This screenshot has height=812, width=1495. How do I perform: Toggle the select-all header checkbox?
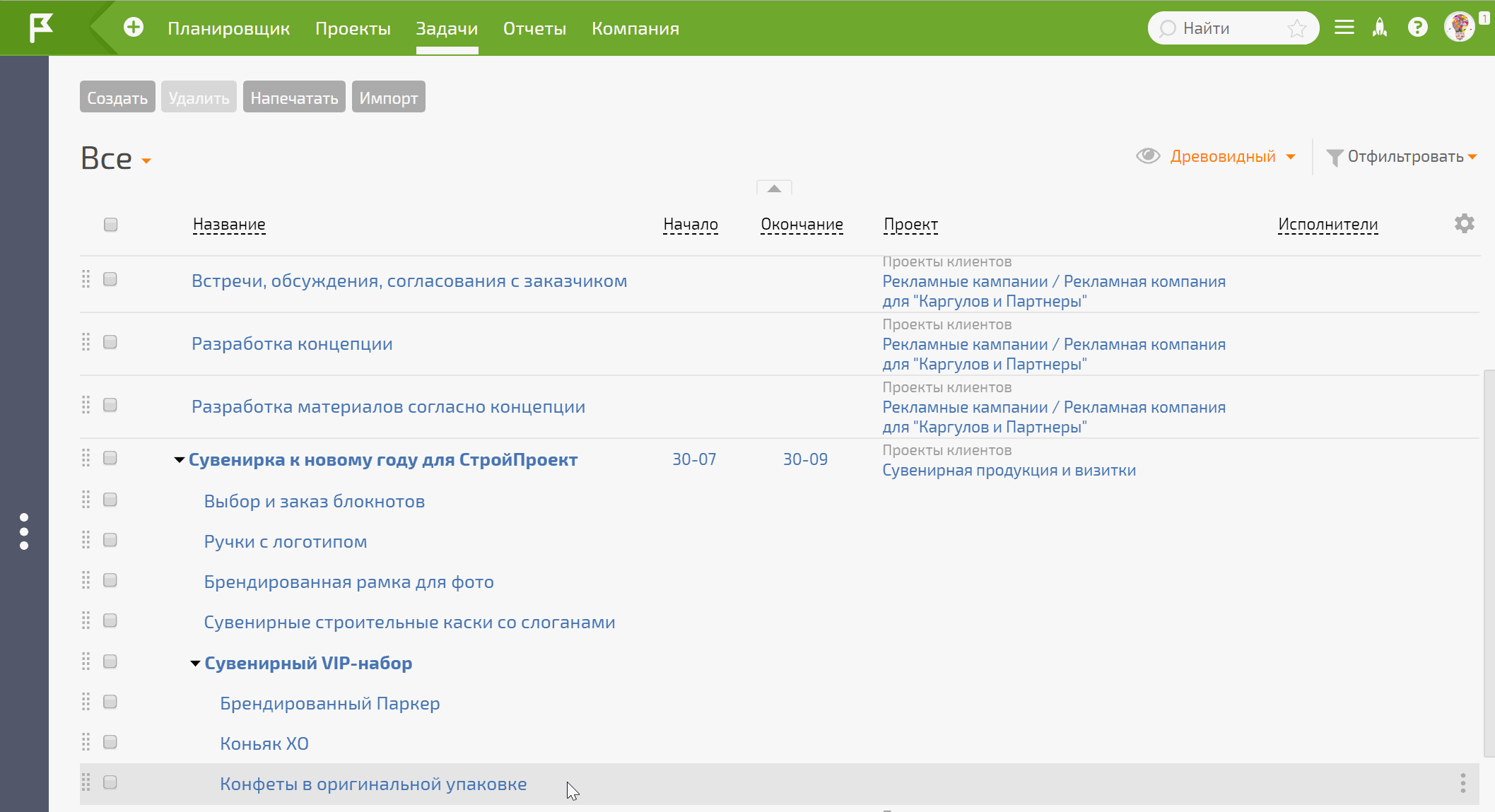(x=110, y=225)
